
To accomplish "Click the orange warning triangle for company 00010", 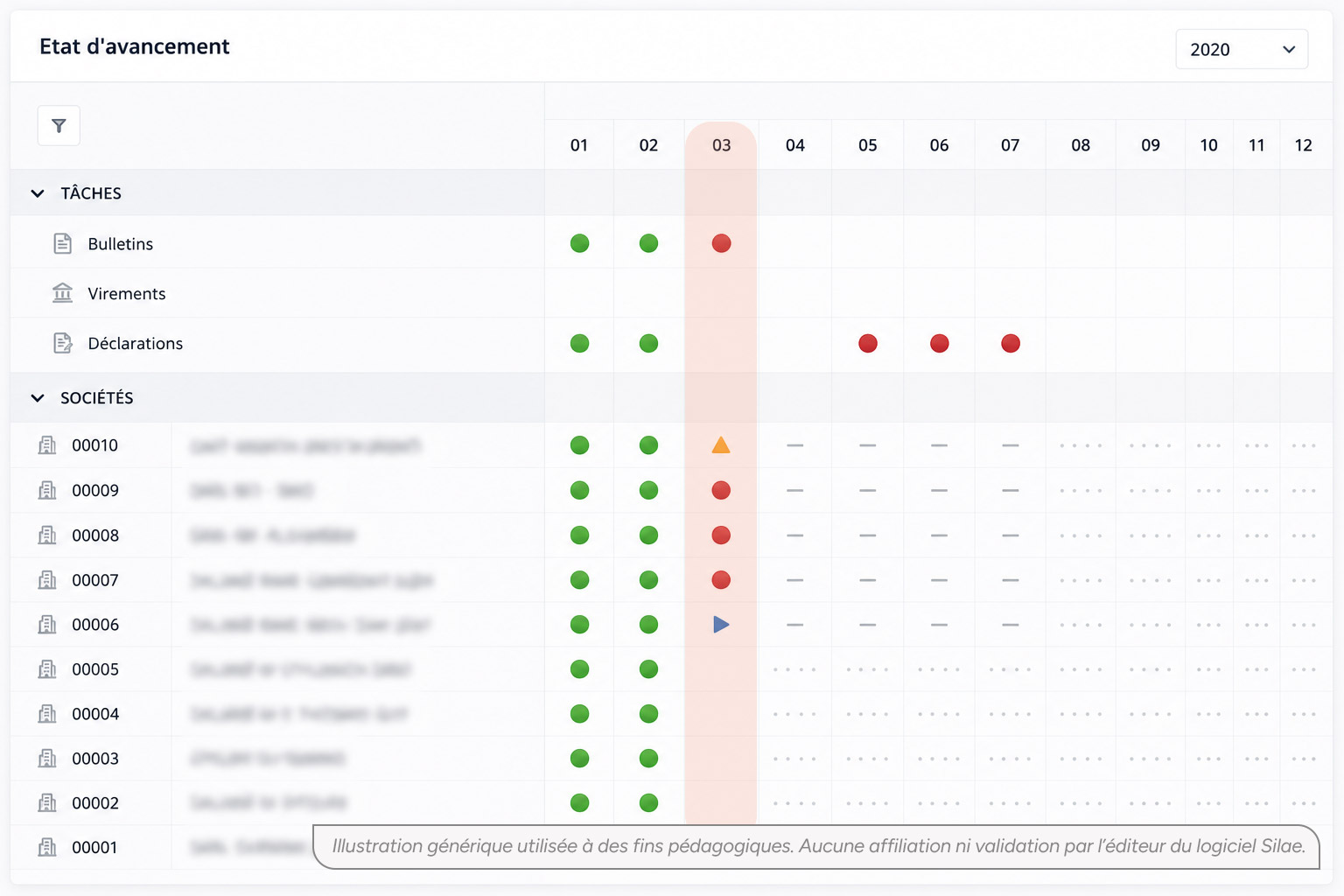I will 721,445.
